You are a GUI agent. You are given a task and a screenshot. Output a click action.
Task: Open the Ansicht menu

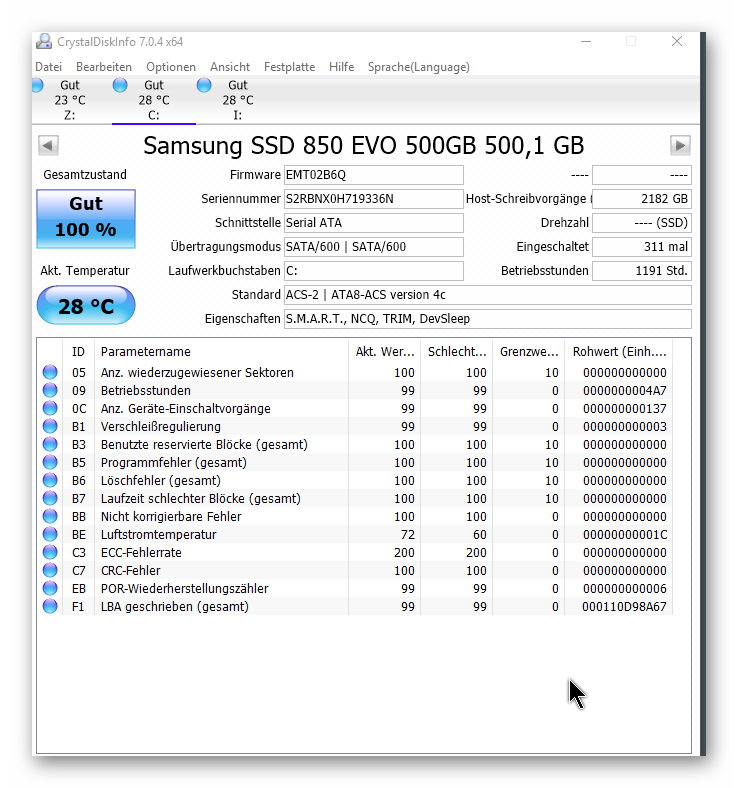click(230, 67)
